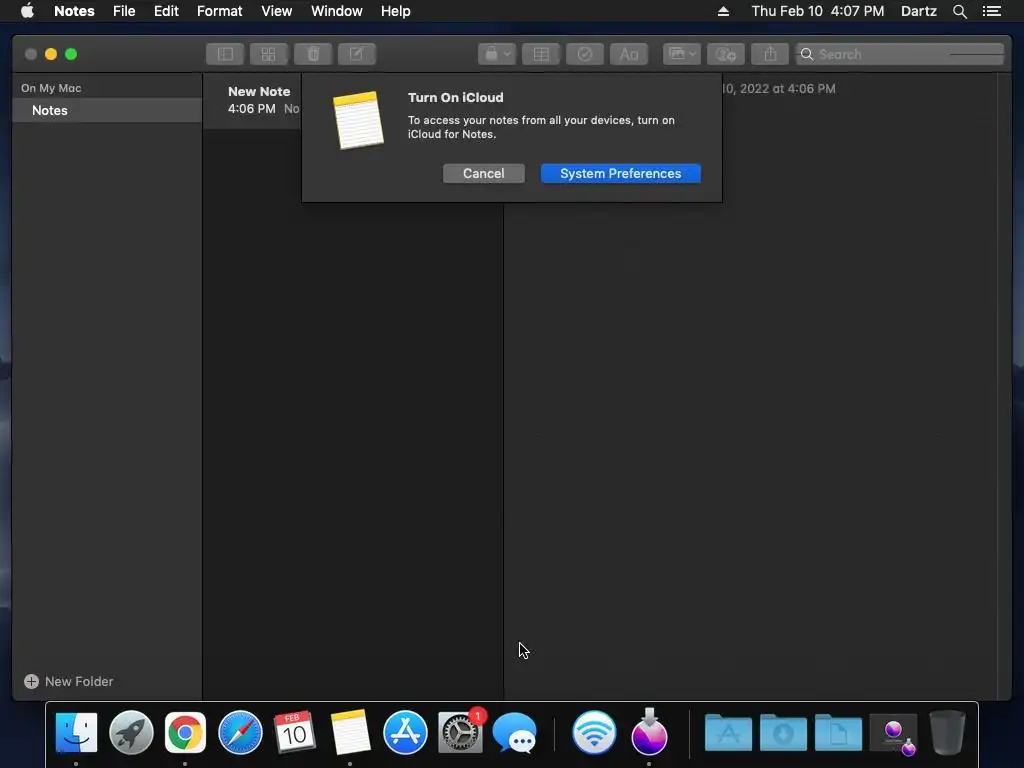Click the purple installer orb Dock icon

[x=649, y=731]
